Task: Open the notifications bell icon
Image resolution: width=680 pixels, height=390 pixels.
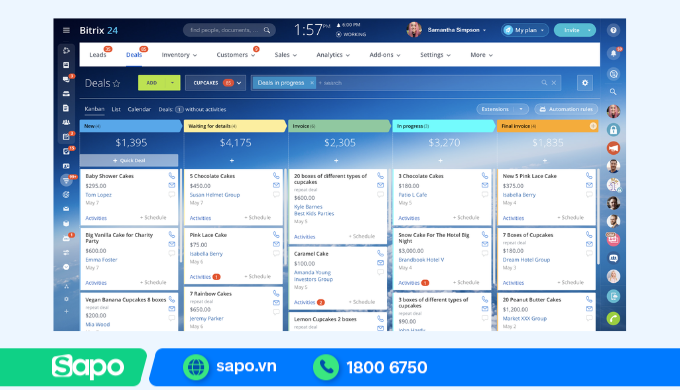Action: (x=613, y=54)
